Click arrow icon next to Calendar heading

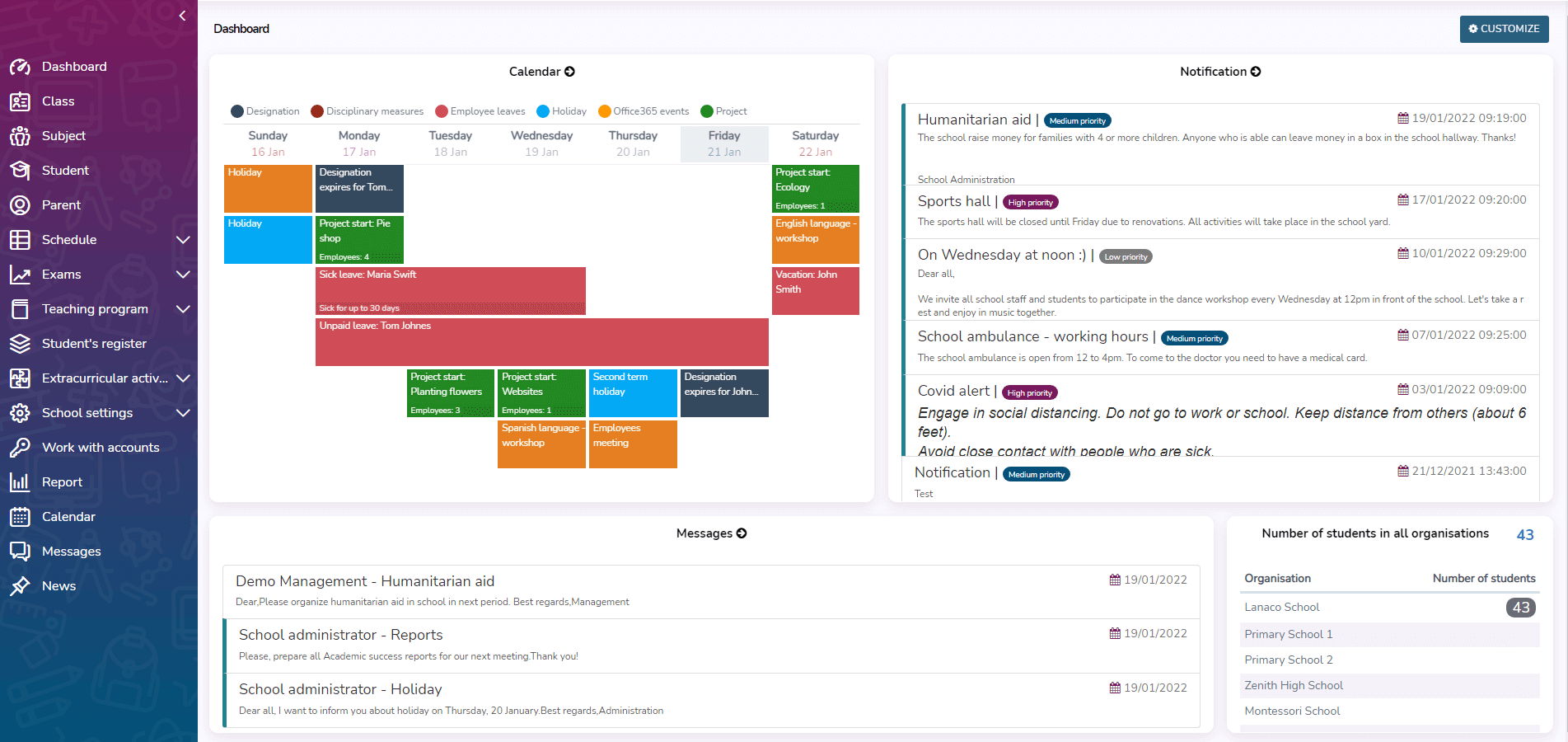pyautogui.click(x=569, y=72)
